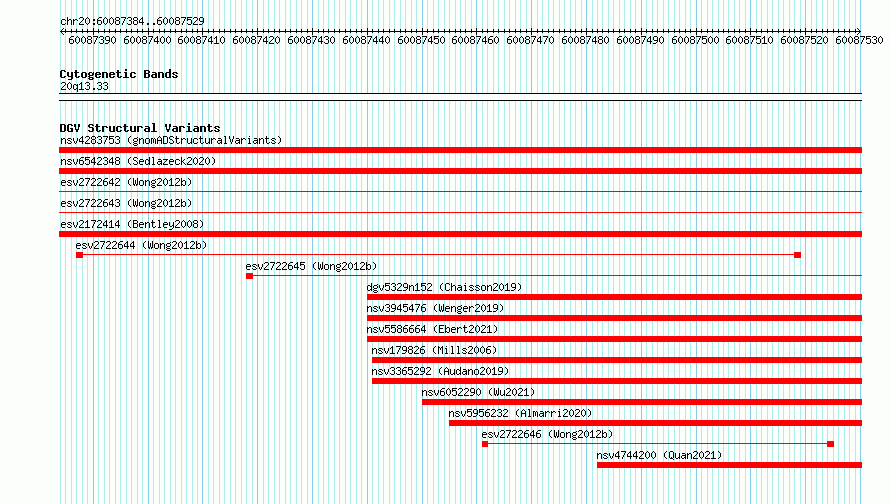Click the red bar under nsv6052290

point(642,402)
